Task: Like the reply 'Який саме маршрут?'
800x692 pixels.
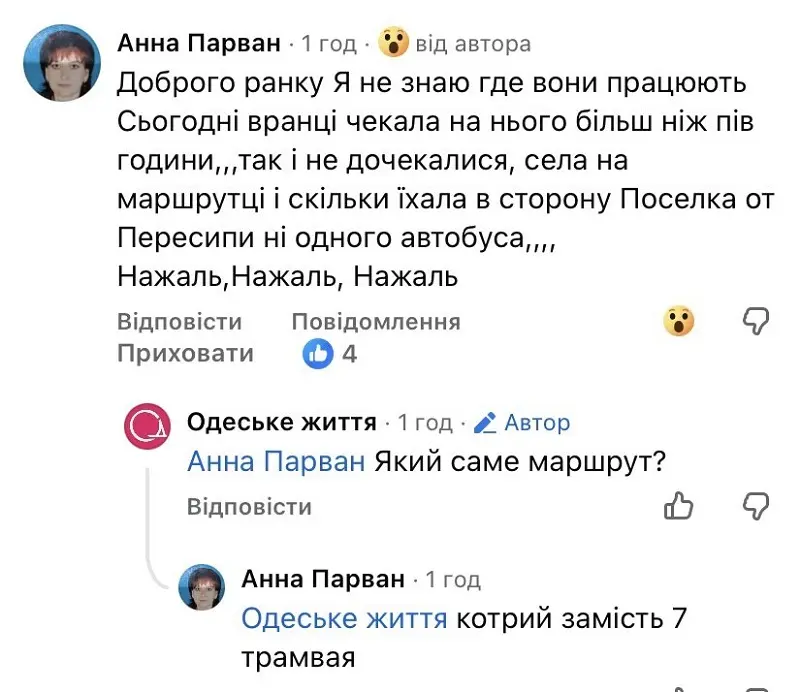Action: click(x=679, y=506)
